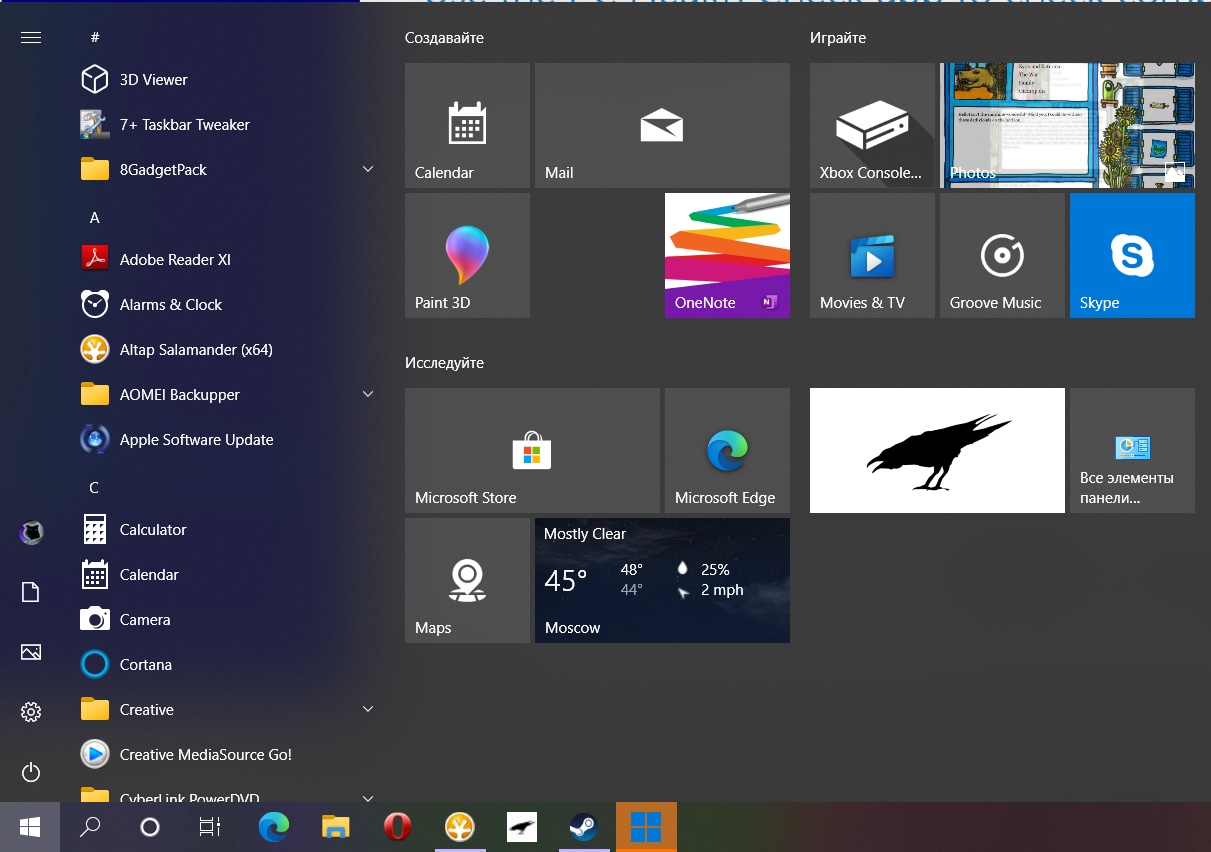The width and height of the screenshot is (1211, 852).
Task: Open taskbar Search magnifier
Action: 90,827
